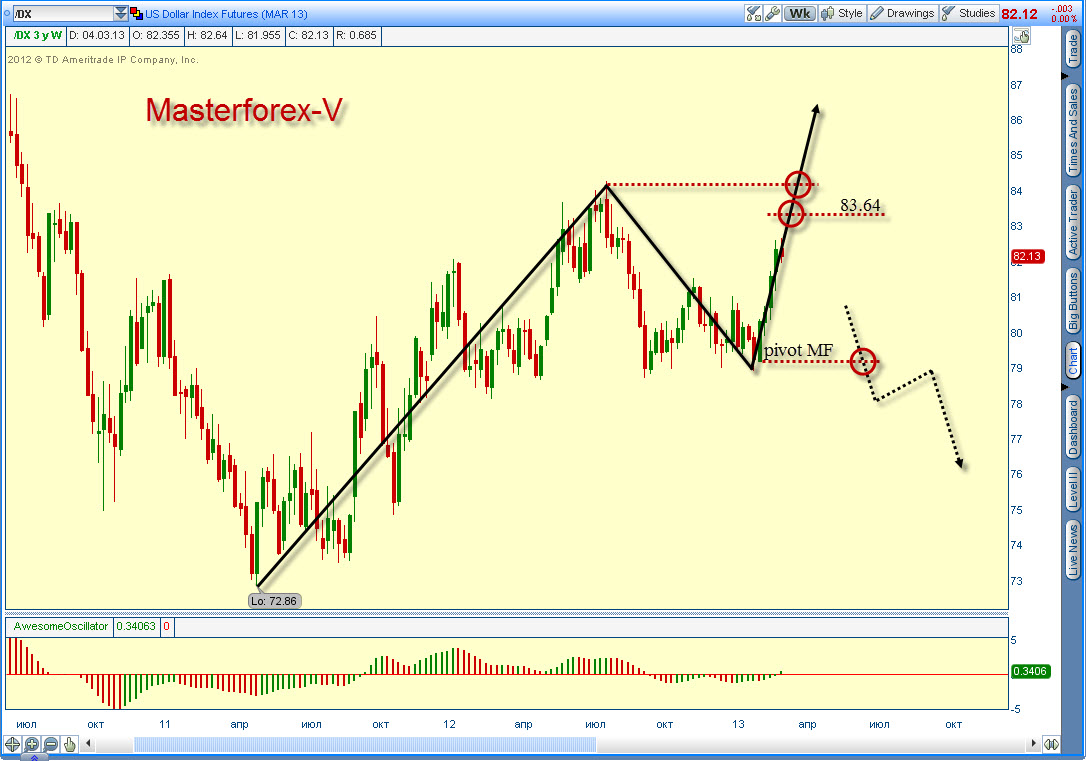Viewport: 1086px width, 761px height.
Task: Click the AwesomeOscillator study label
Action: pyautogui.click(x=61, y=626)
